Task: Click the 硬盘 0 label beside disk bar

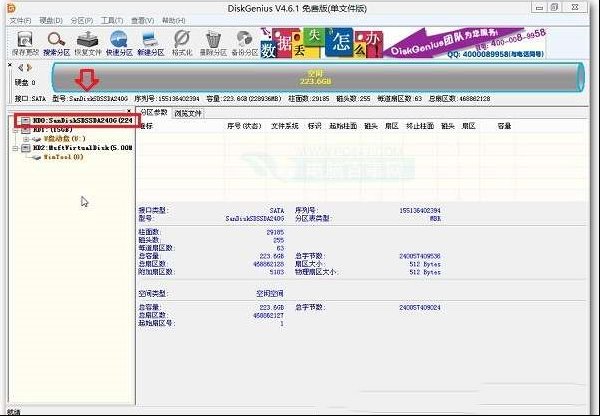Action: click(x=25, y=82)
